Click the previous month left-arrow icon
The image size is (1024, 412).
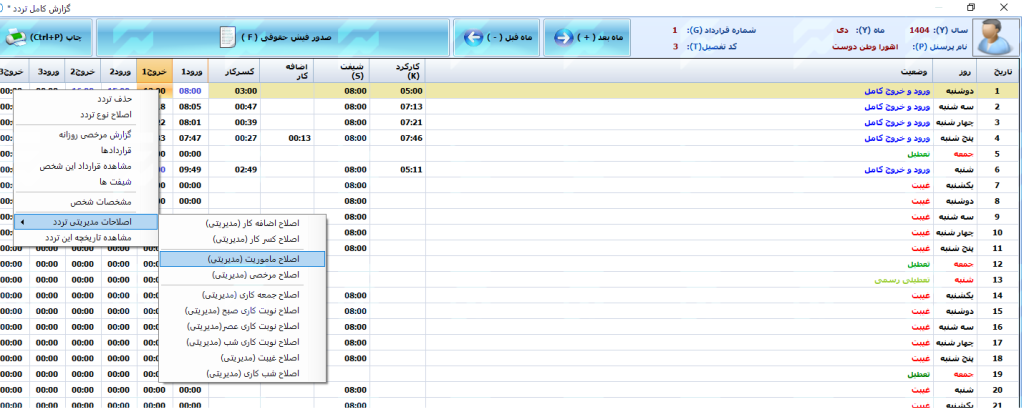(x=474, y=38)
